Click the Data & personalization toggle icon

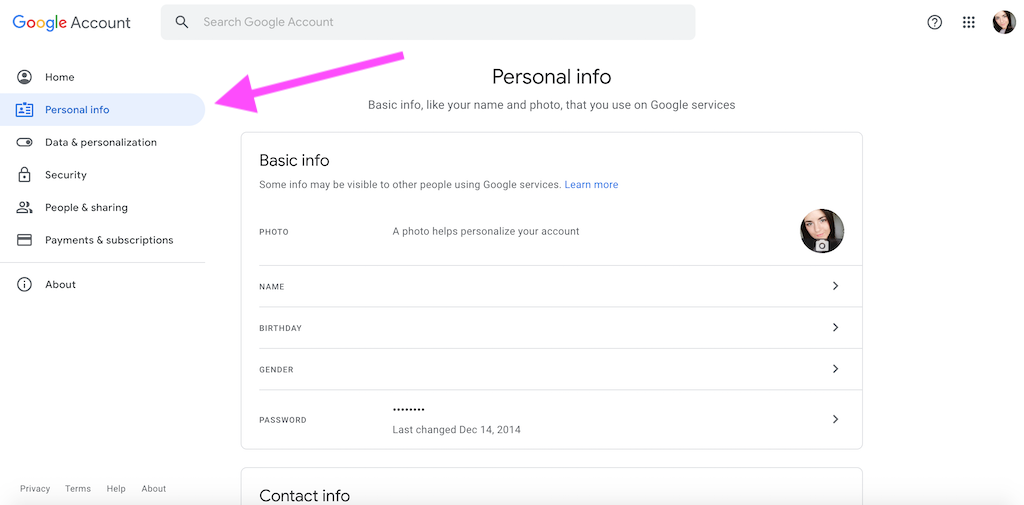[24, 142]
